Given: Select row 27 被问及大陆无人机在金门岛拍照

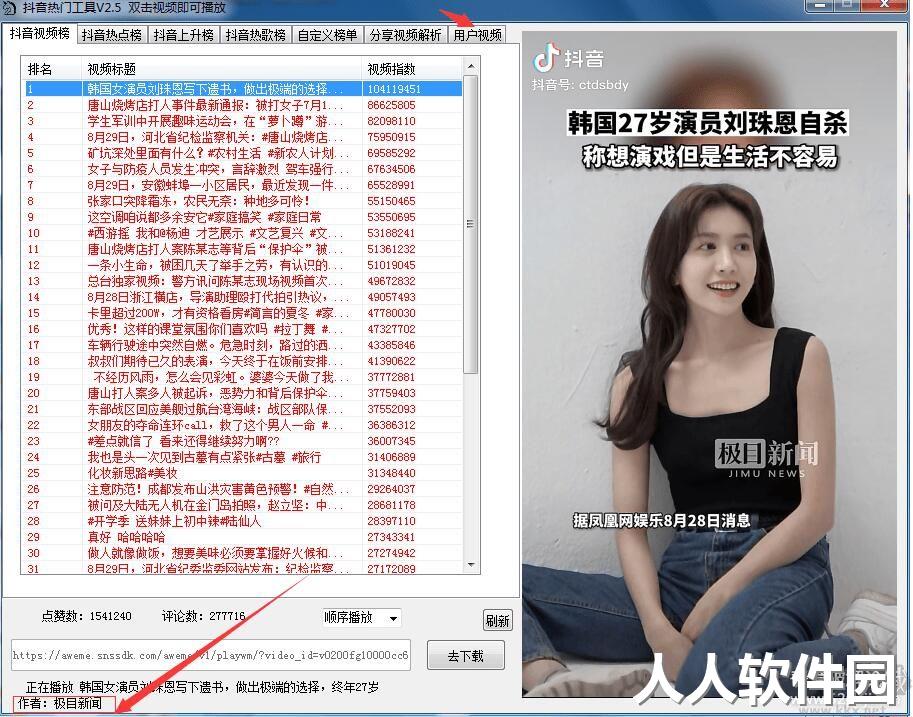Looking at the screenshot, I should tap(243, 506).
